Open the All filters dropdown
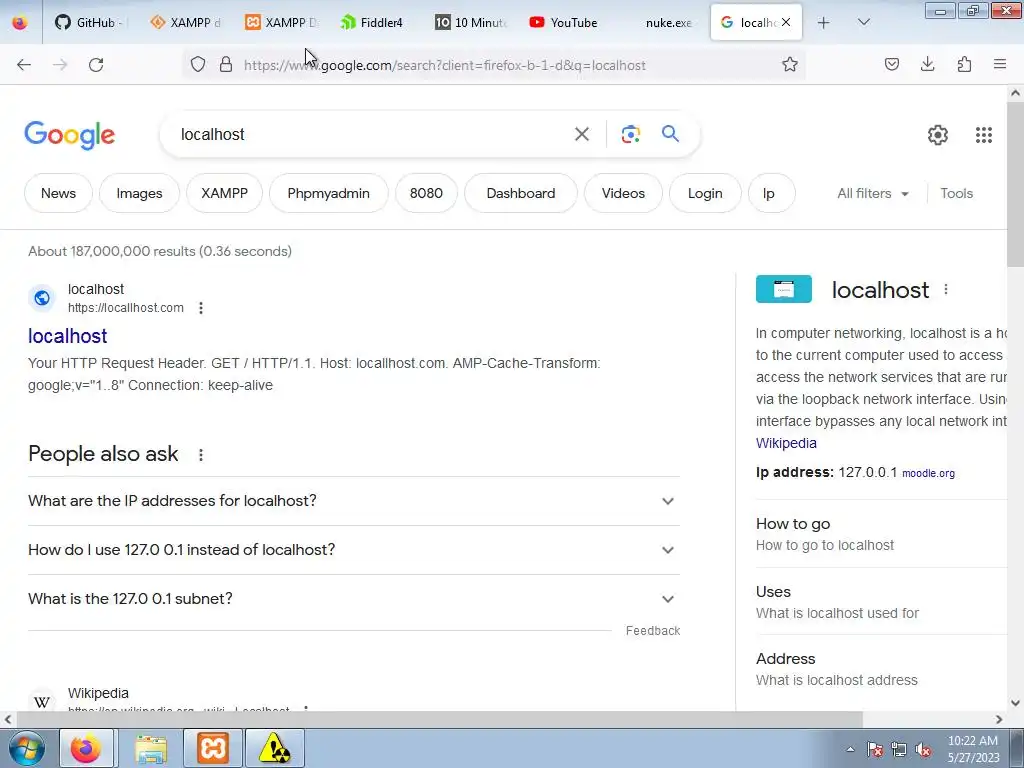 pyautogui.click(x=872, y=193)
